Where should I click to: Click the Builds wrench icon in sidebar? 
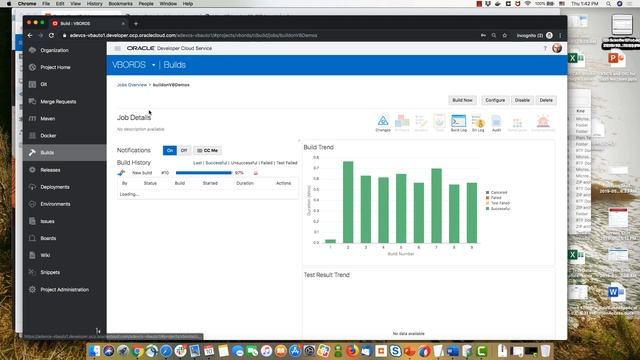click(x=32, y=152)
